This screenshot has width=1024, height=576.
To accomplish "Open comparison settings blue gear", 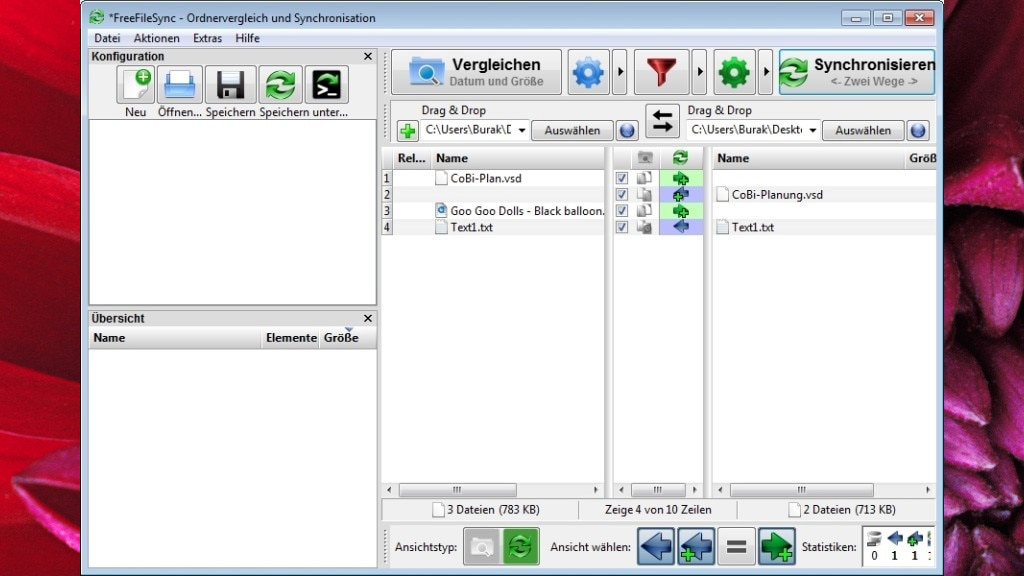I will point(588,72).
